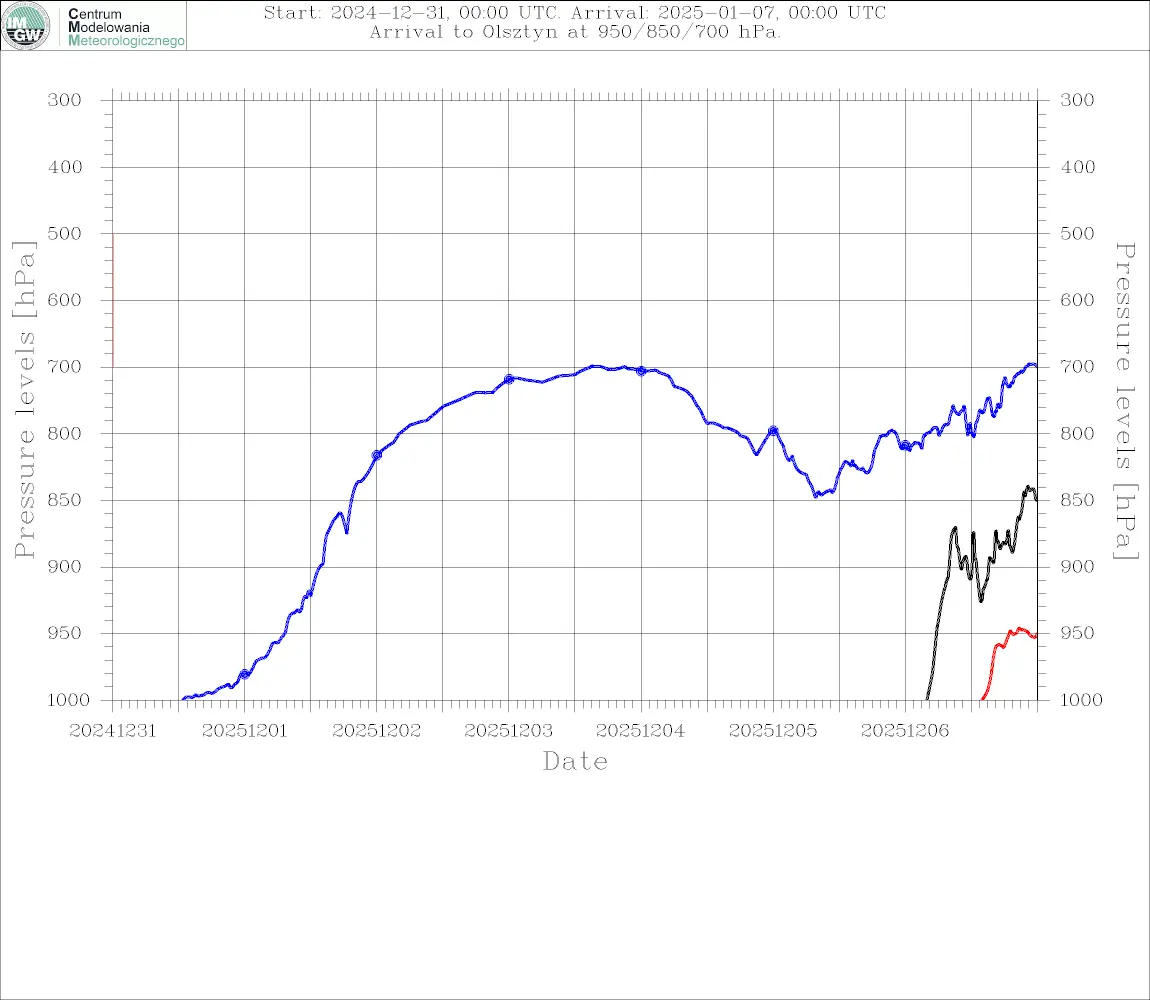
Task: Click the right axis 950 label
Action: (x=1077, y=632)
